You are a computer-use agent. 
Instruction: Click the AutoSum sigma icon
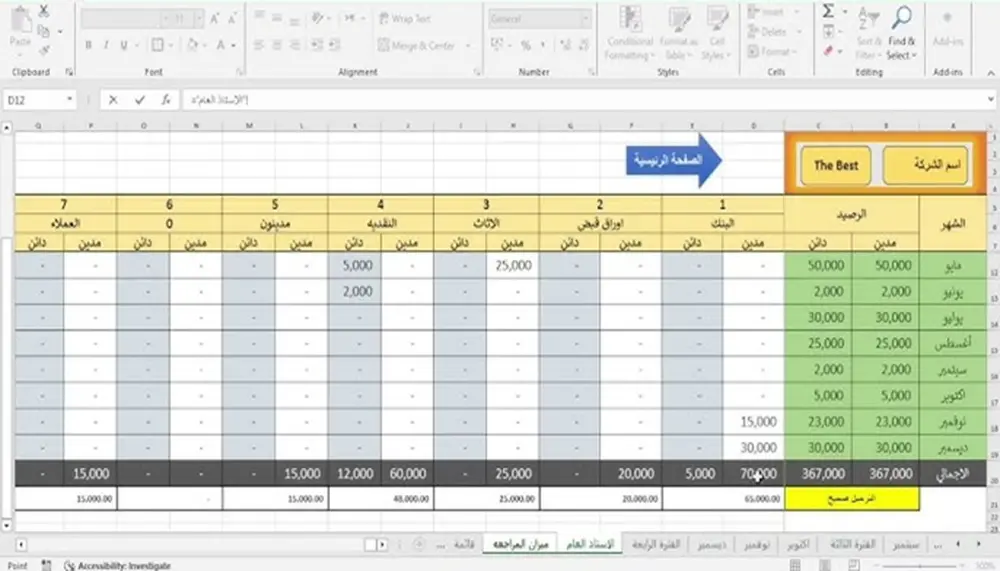[828, 11]
